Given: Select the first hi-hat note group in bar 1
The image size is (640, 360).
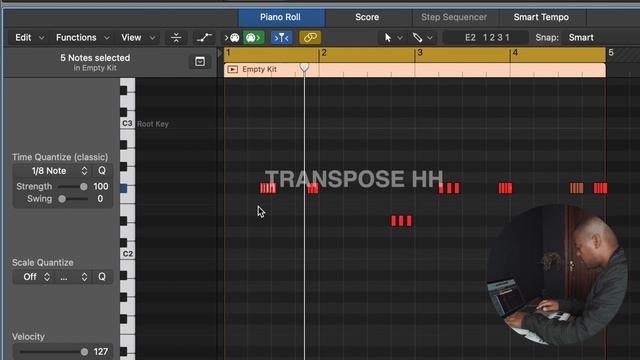Looking at the screenshot, I should click(x=268, y=188).
